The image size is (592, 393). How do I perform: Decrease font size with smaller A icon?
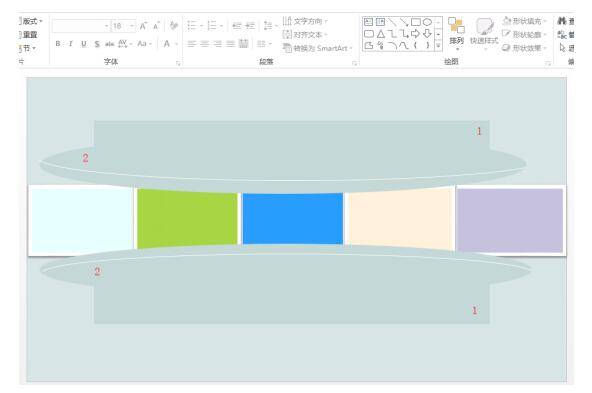[156, 26]
